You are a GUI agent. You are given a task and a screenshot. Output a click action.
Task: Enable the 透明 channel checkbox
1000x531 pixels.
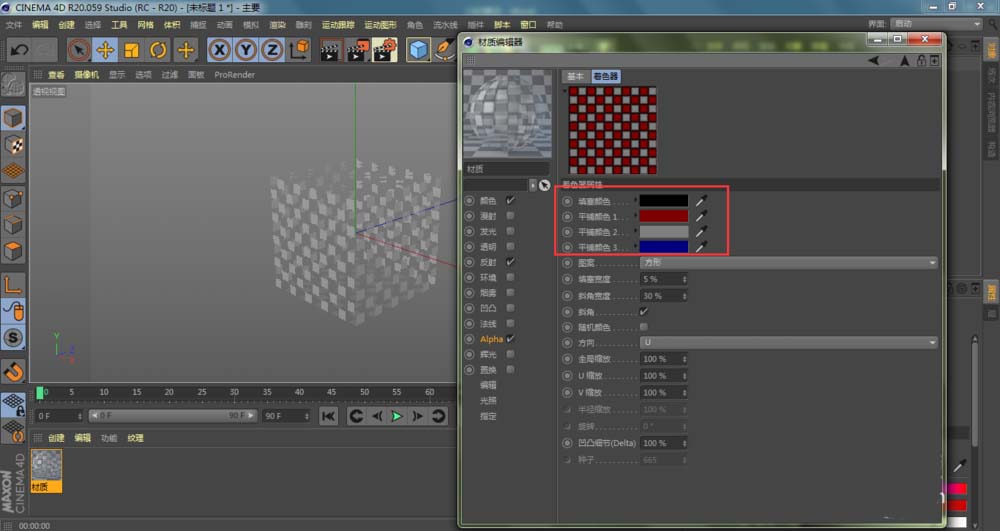(510, 247)
